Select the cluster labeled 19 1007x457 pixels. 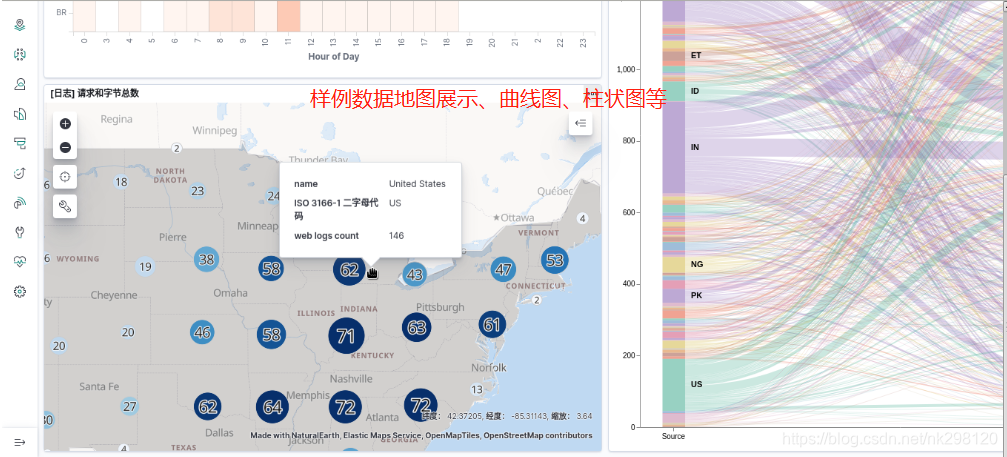coord(146,266)
